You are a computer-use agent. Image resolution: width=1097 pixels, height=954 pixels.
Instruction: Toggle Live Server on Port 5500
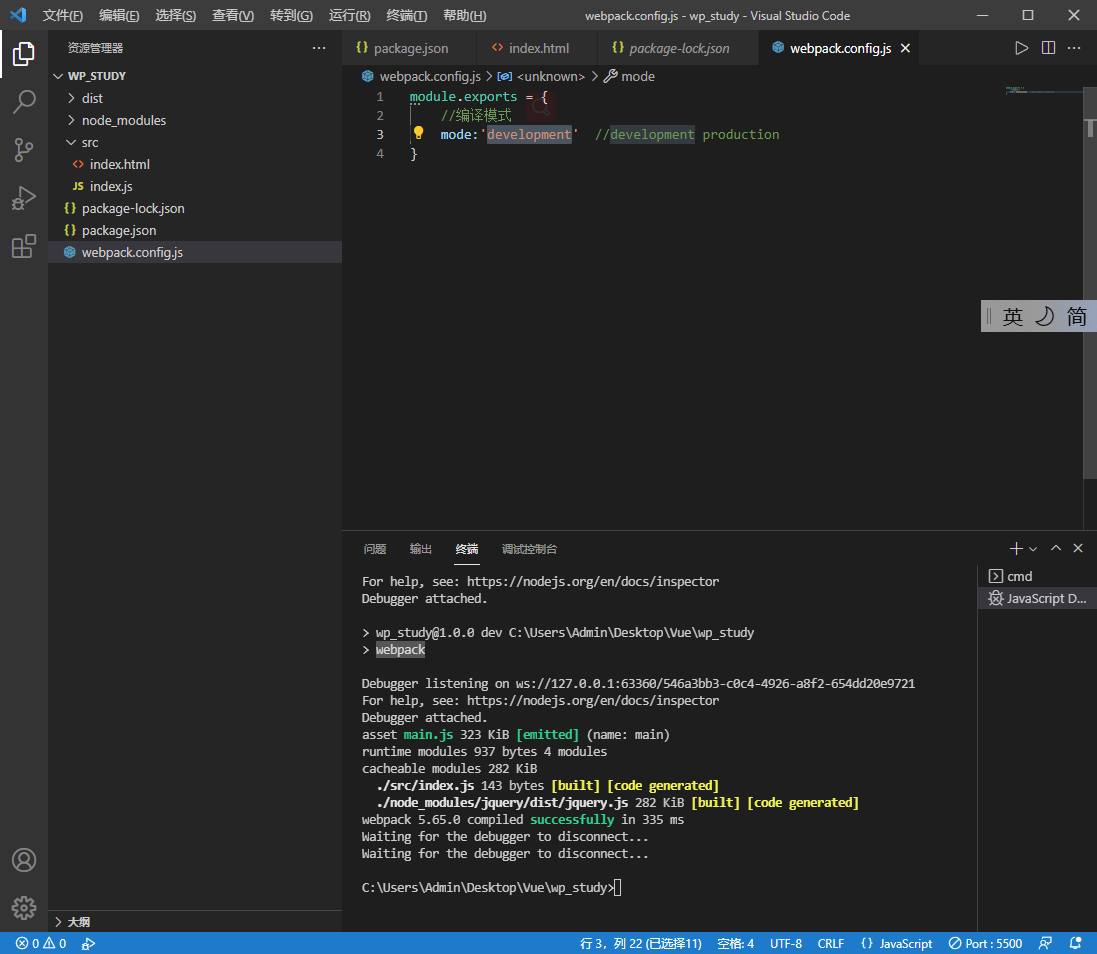(x=985, y=943)
